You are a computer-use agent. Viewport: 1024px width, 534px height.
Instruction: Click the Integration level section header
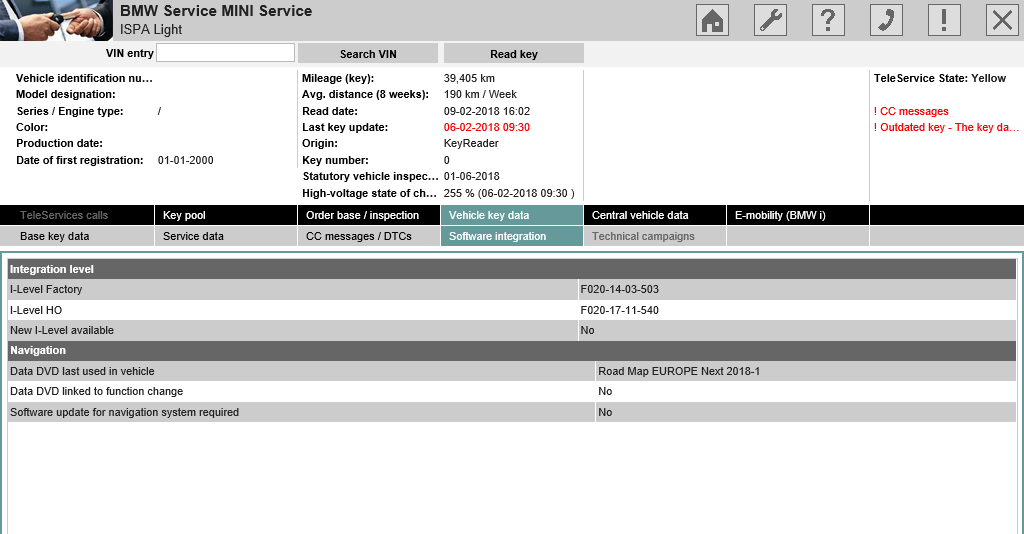pyautogui.click(x=512, y=269)
